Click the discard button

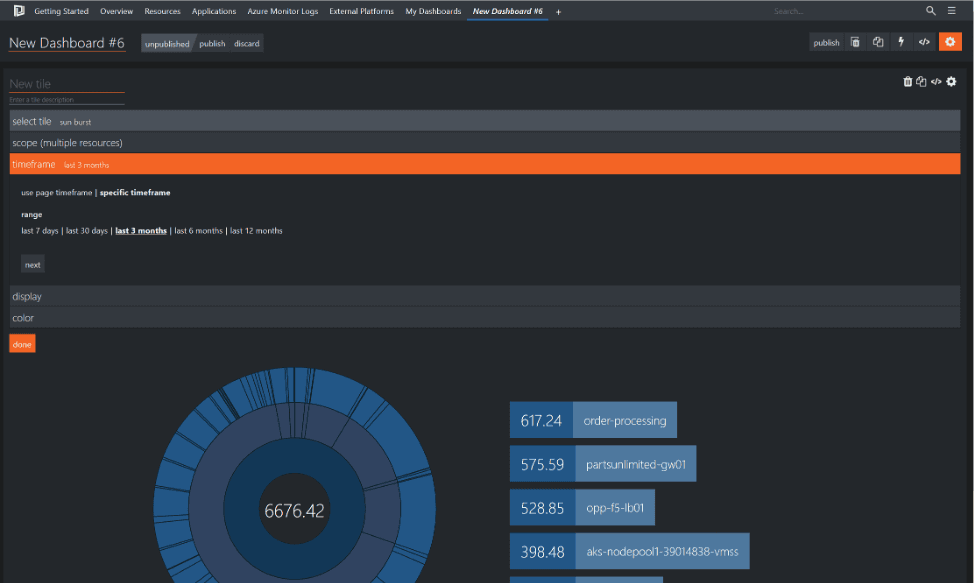pyautogui.click(x=247, y=43)
